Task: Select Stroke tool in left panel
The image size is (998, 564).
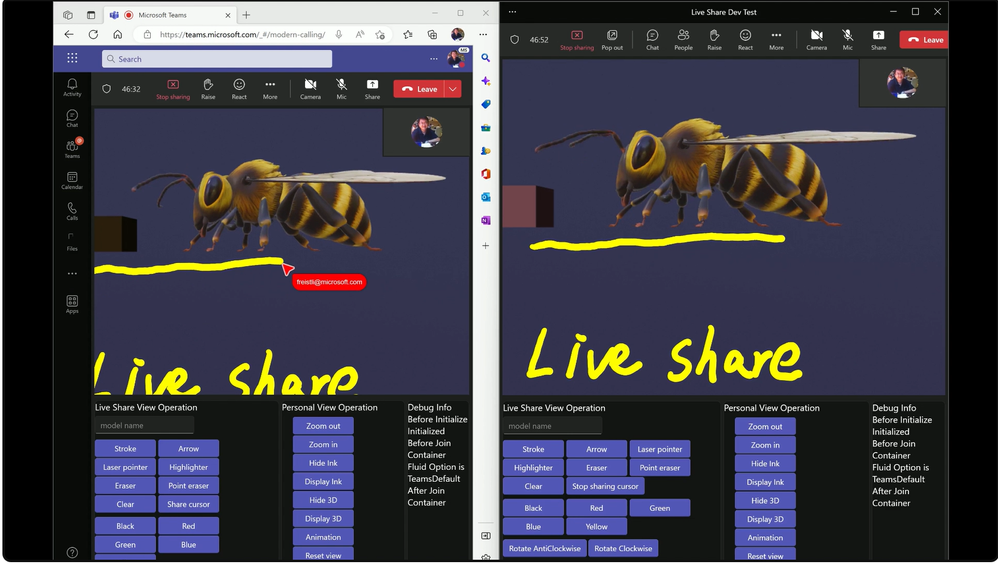Action: pos(125,449)
